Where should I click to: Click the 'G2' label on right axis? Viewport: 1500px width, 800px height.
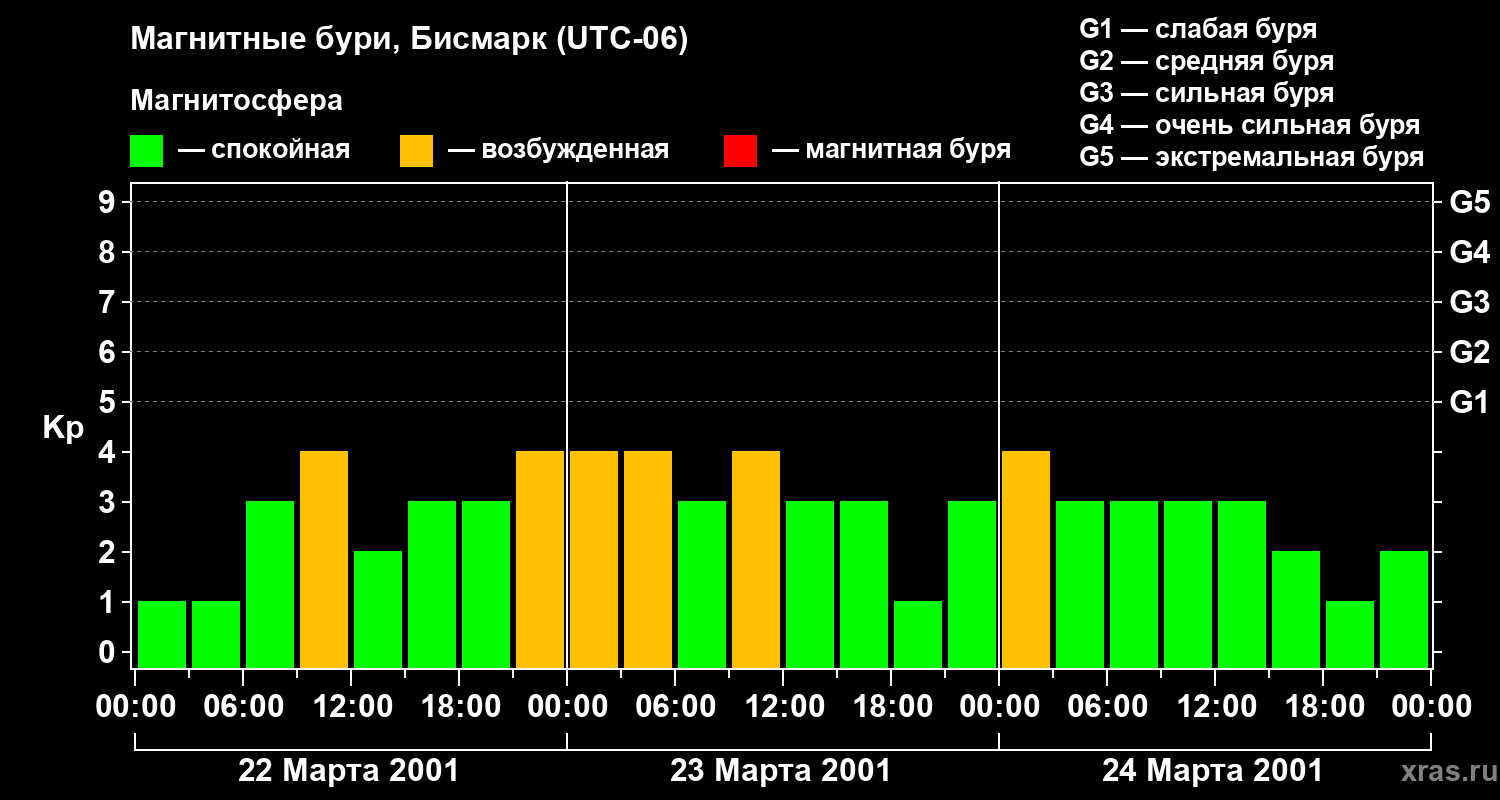pos(1469,353)
